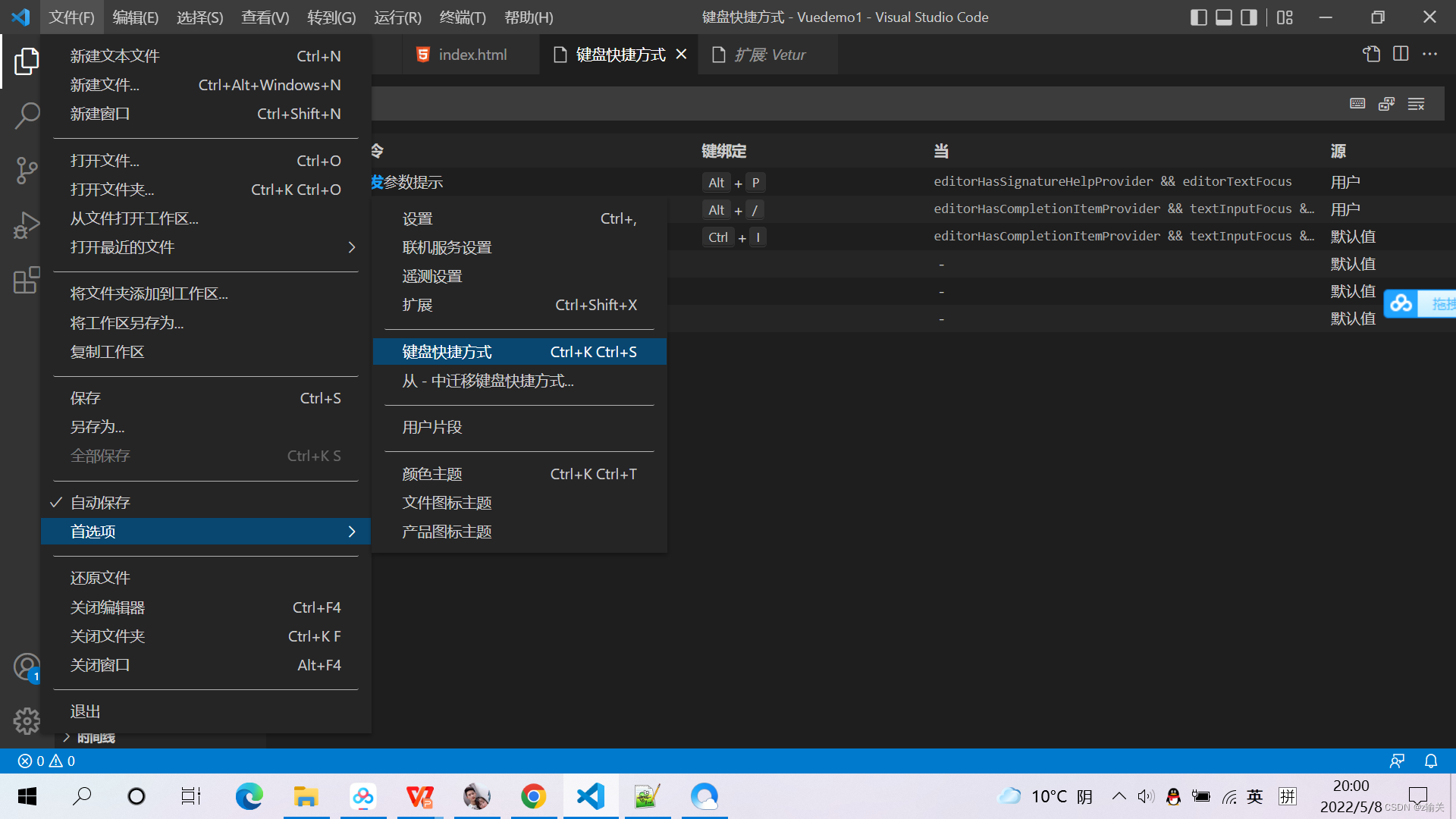The image size is (1456, 819).
Task: Show hidden system tray icons chevron
Action: pos(1119,796)
